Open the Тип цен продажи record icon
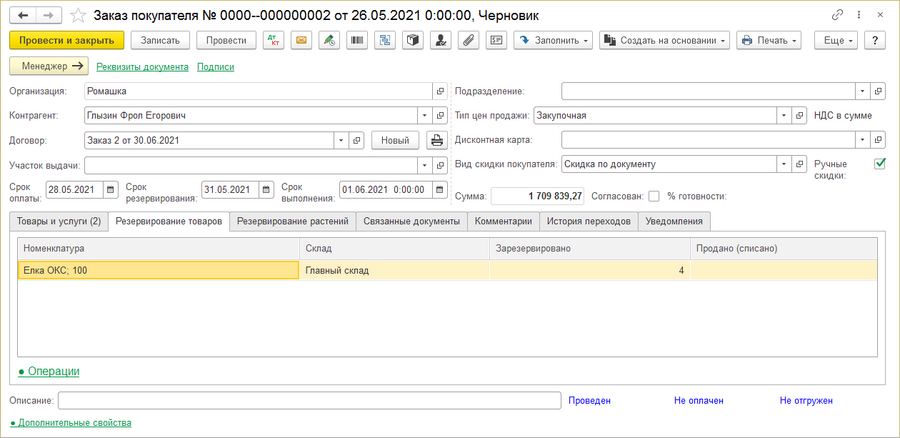This screenshot has height=438, width=900. coord(798,115)
